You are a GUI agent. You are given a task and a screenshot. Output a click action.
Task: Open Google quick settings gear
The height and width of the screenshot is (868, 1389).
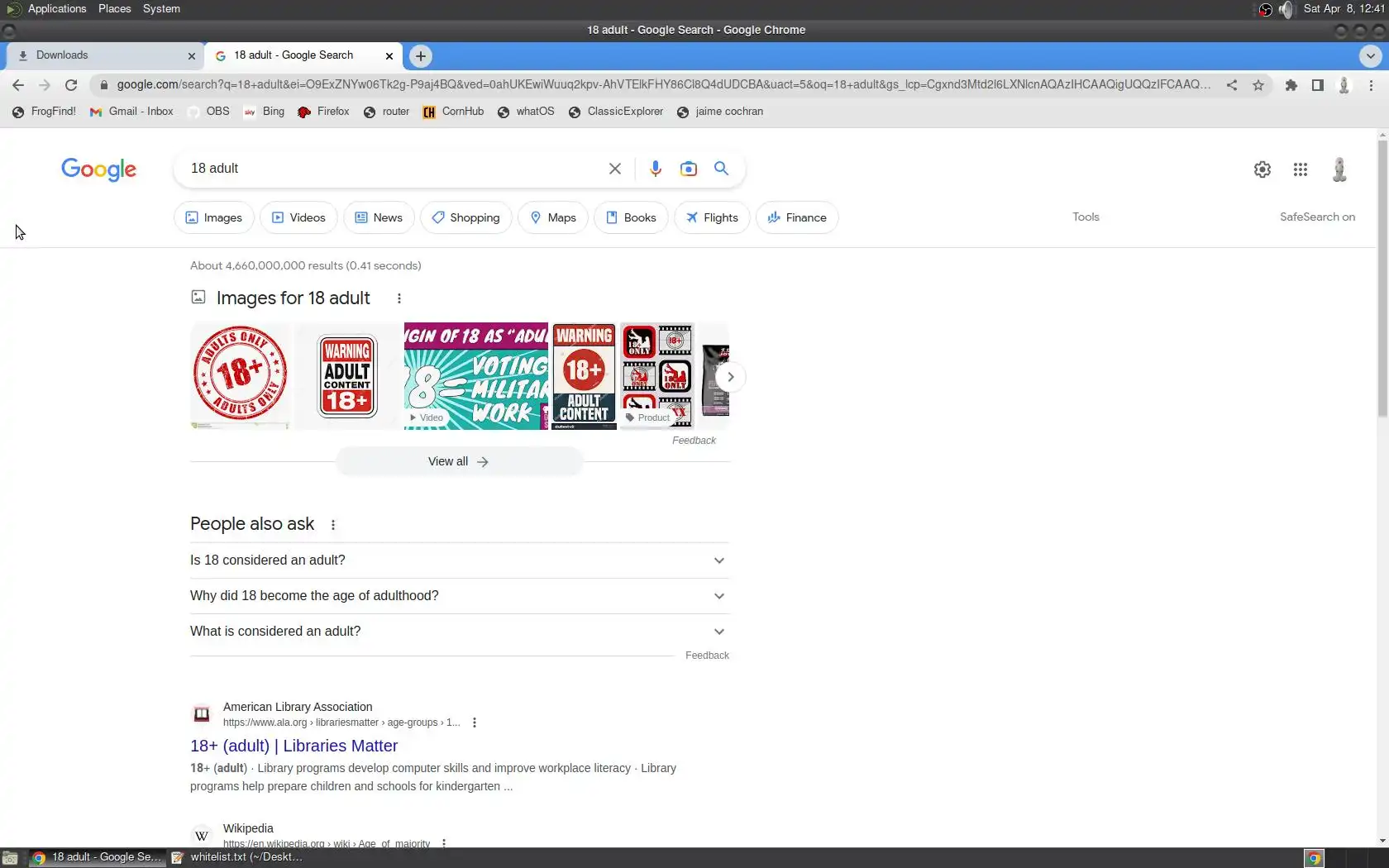[x=1263, y=169]
